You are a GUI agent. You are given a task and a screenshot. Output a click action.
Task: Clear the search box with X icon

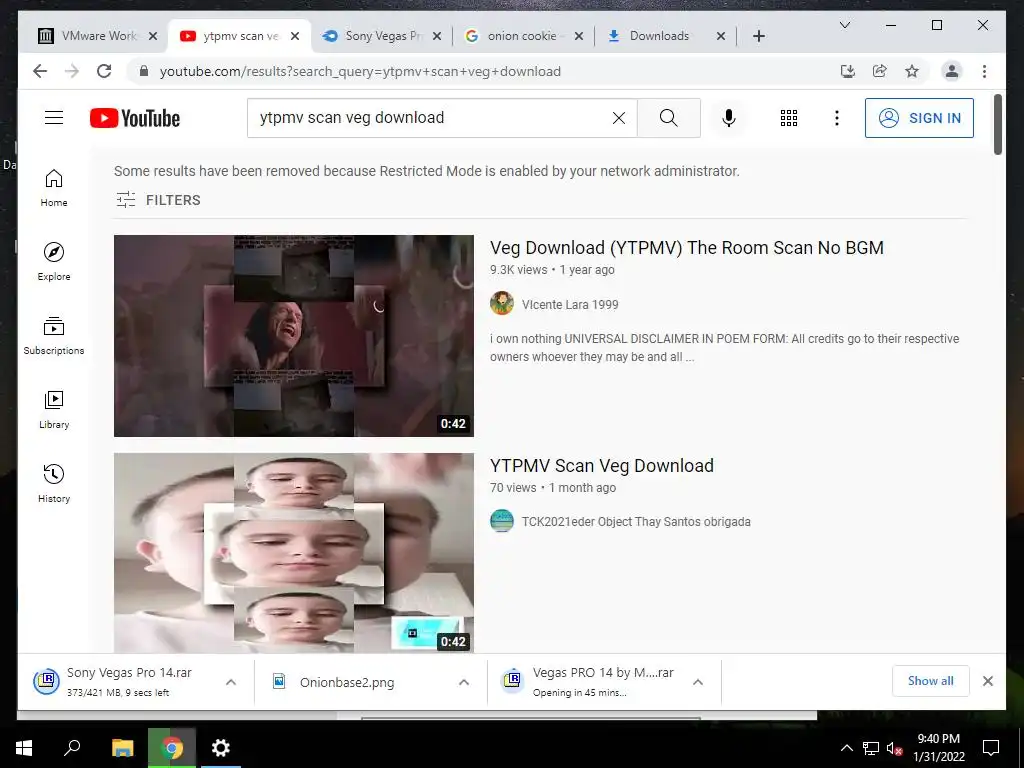coord(618,118)
